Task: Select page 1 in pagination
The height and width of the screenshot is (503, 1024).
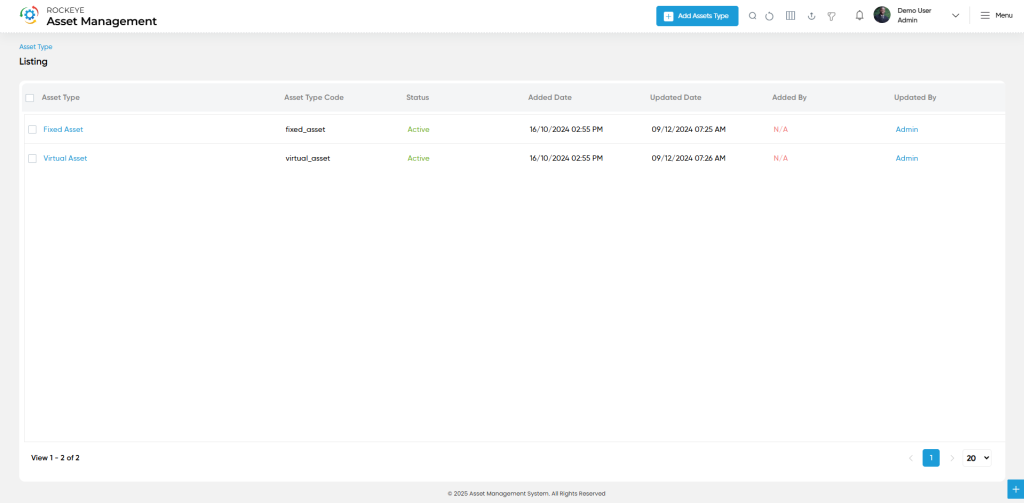Action: [x=931, y=458]
